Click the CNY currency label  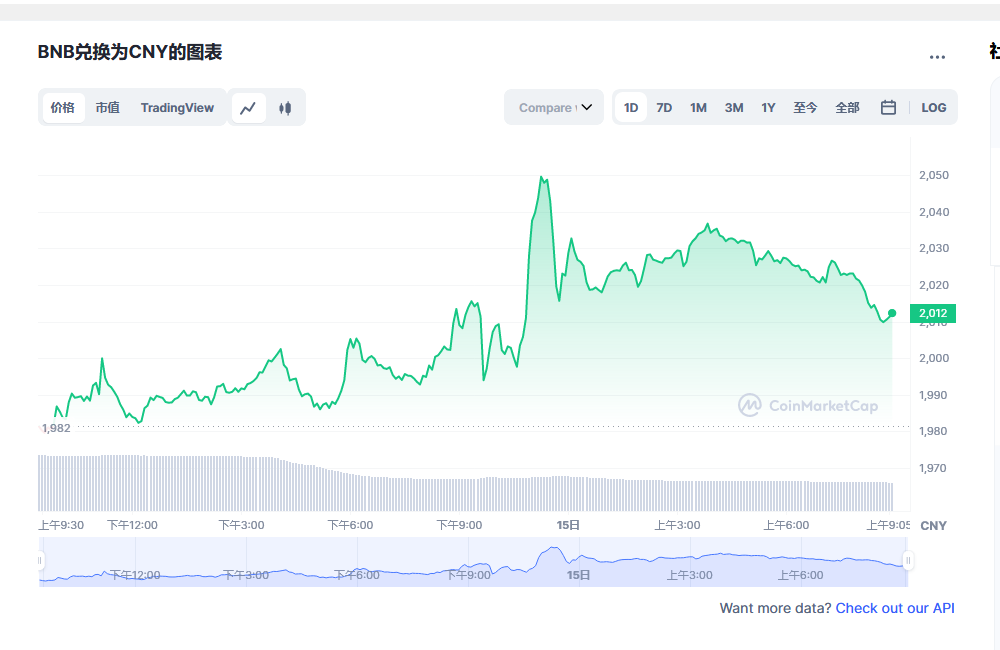tap(933, 526)
